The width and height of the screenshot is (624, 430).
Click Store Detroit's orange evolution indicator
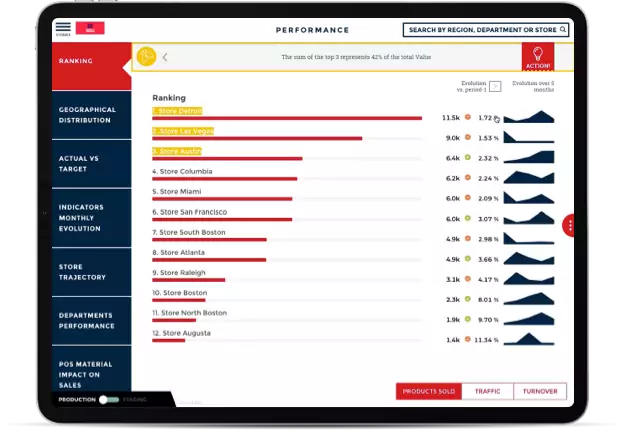[468, 118]
